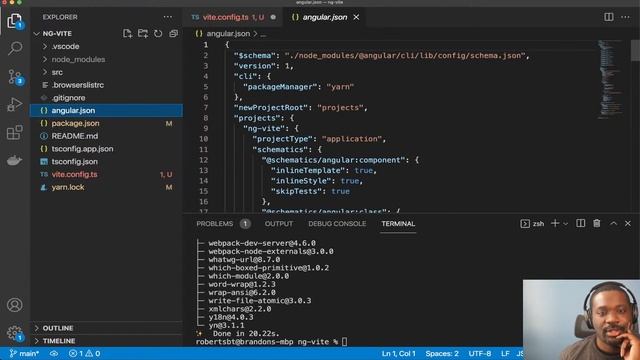The height and width of the screenshot is (360, 640).
Task: Click the New Folder icon in Explorer
Action: point(143,33)
